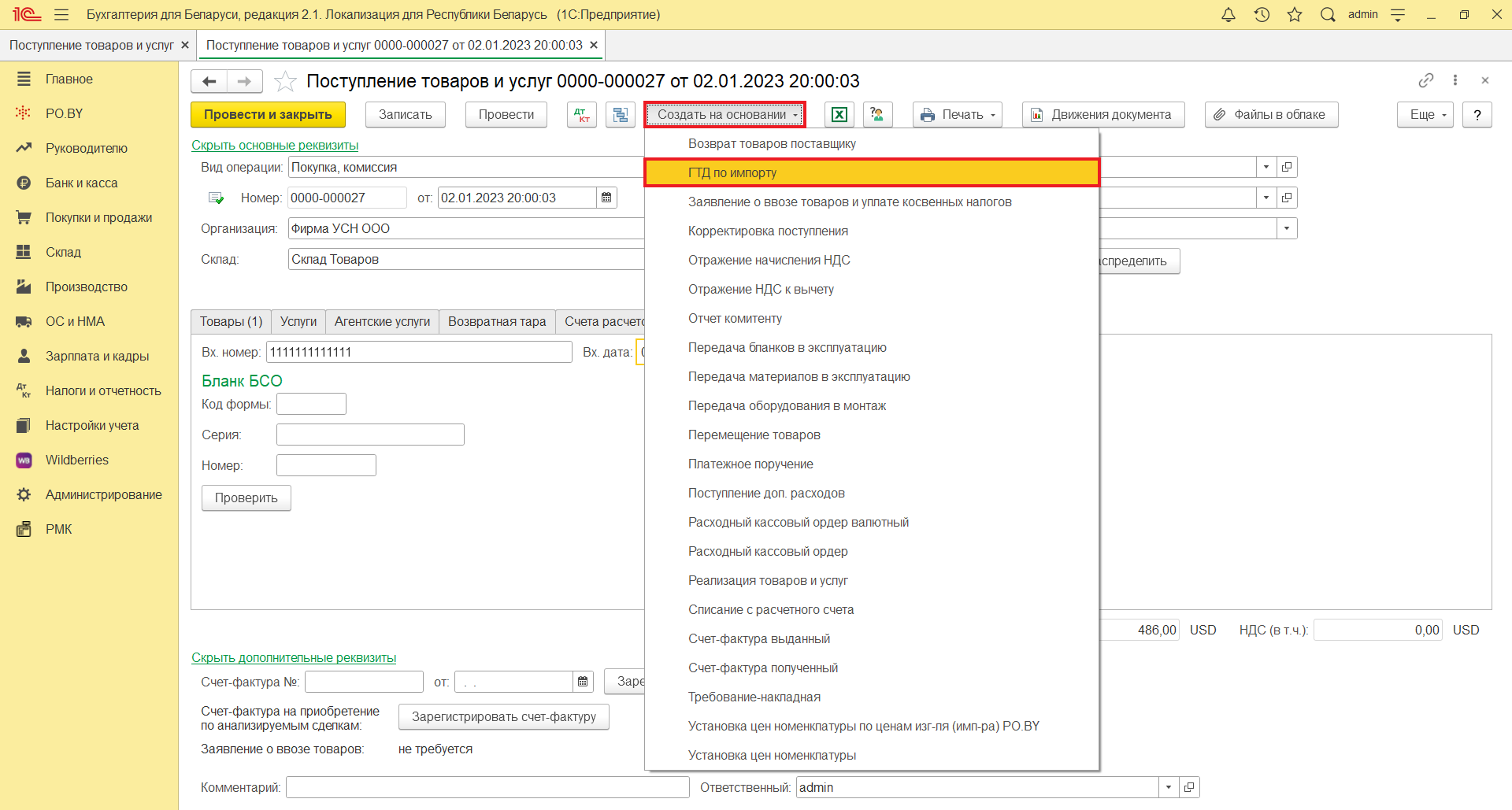Screen dimensions: 1512x810
Task: Expand the Еще dropdown menu
Action: (1425, 115)
